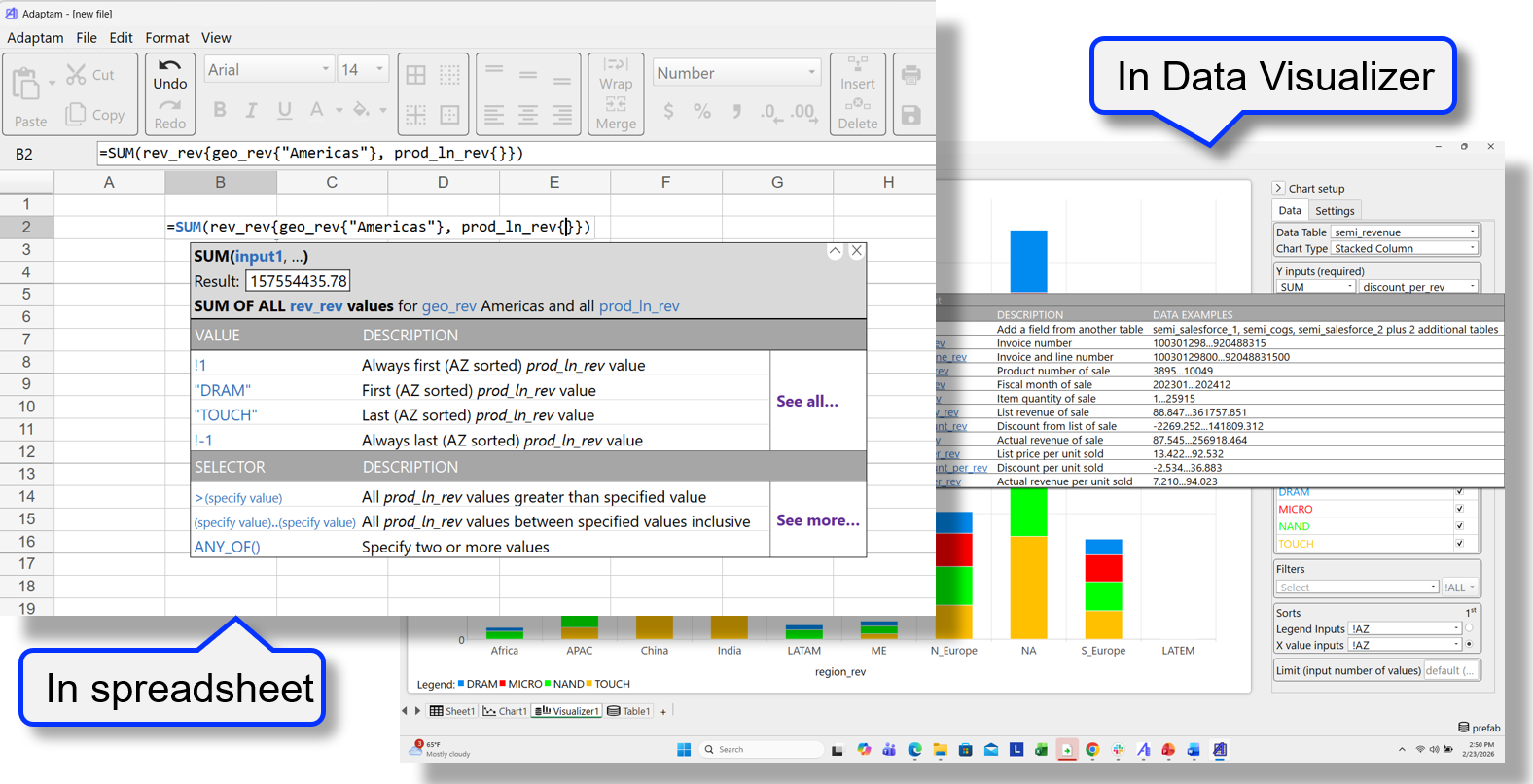Click the "DRAM" value suggestion
1533x784 pixels.
click(223, 390)
